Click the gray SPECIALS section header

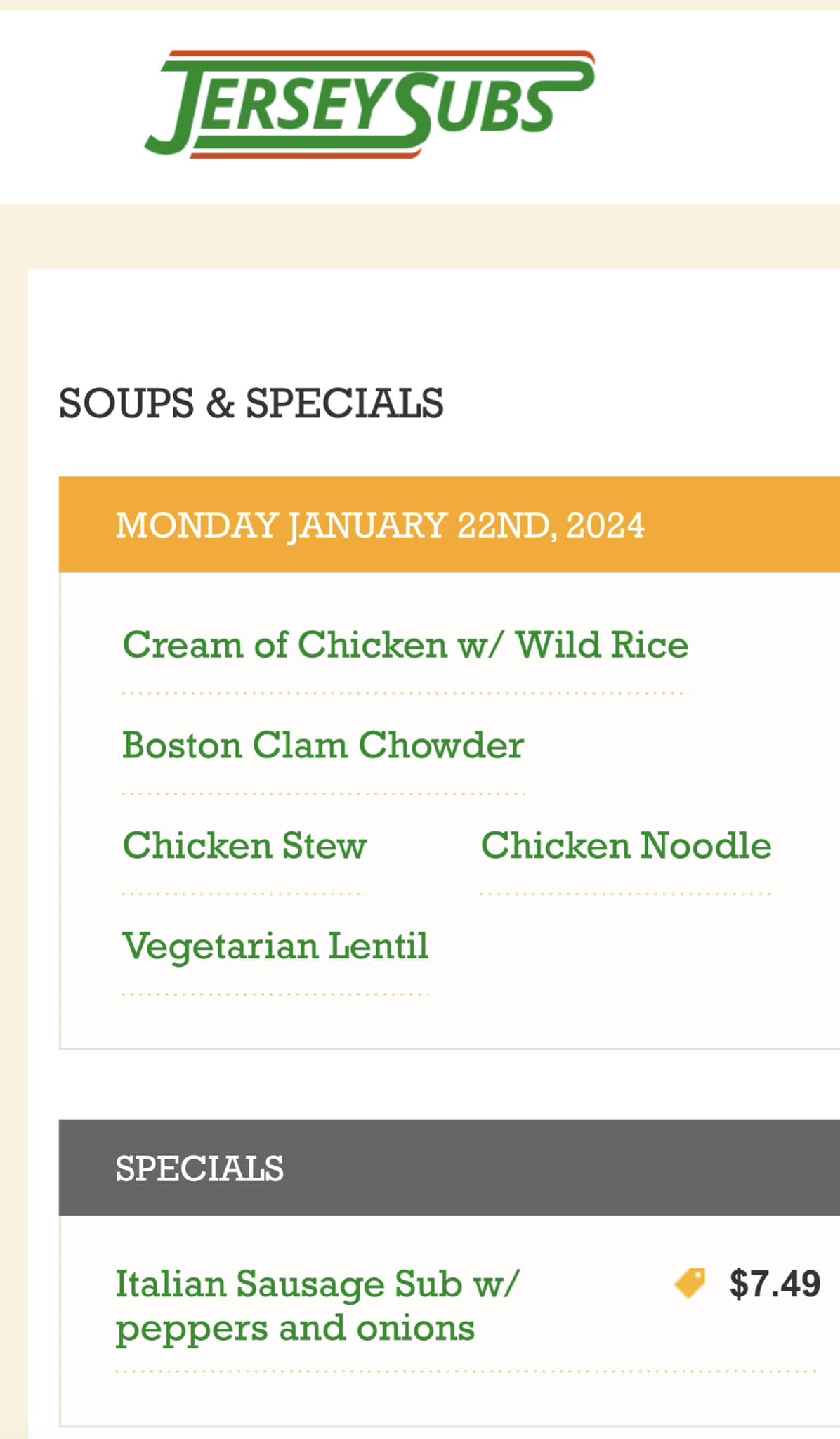[199, 1168]
